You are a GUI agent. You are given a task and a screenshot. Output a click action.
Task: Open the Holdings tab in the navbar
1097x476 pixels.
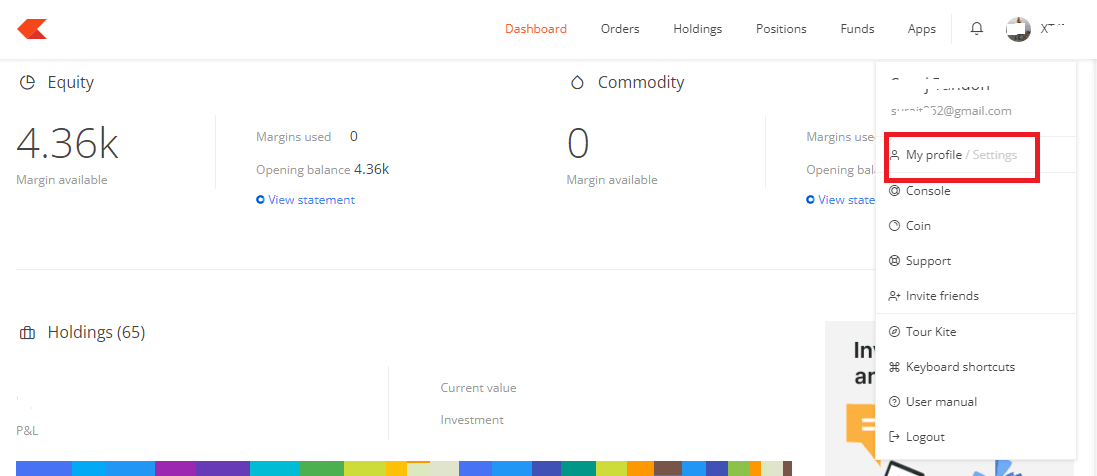pos(697,29)
